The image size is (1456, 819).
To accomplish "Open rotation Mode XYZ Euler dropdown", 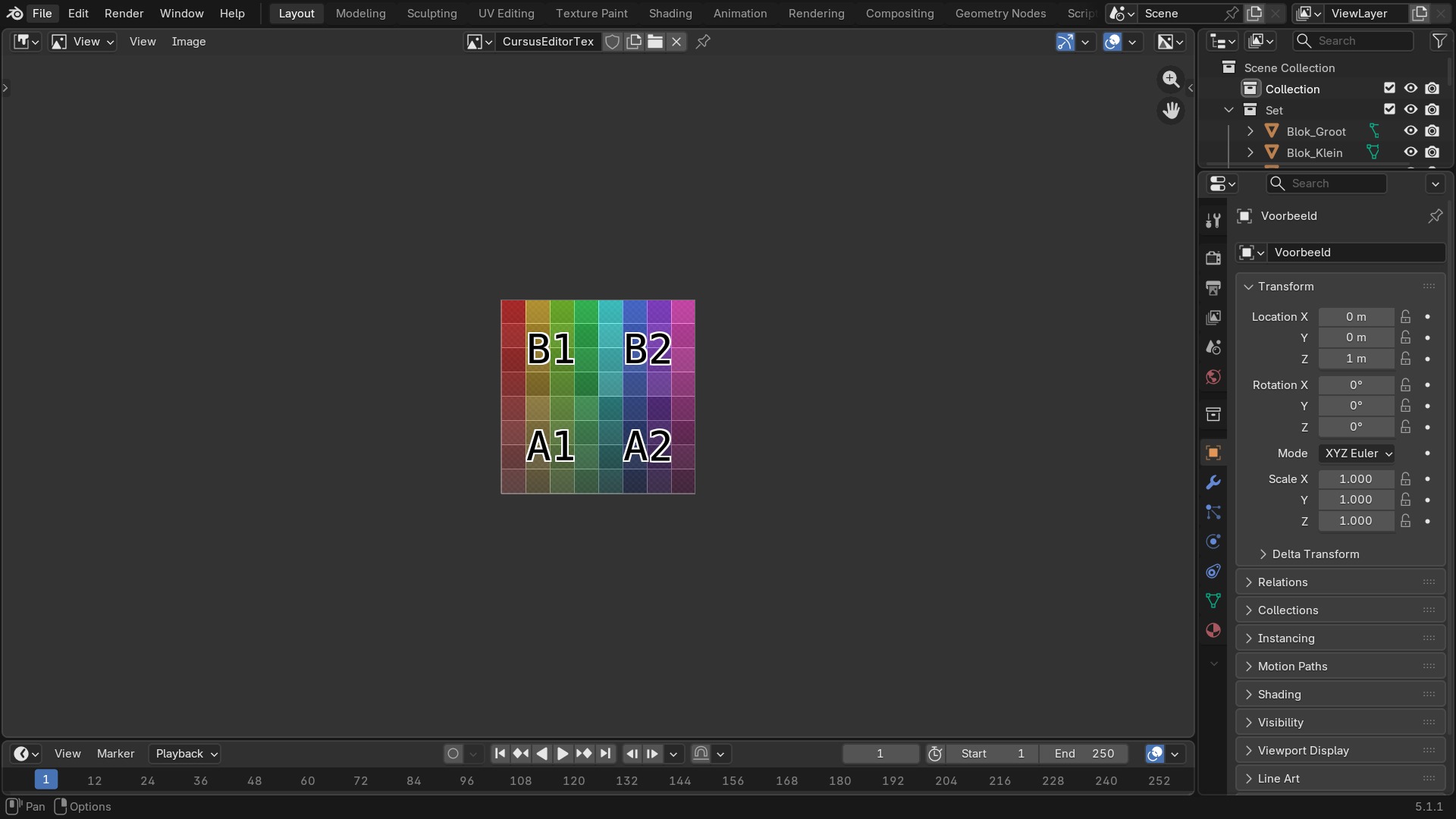I will point(1357,453).
